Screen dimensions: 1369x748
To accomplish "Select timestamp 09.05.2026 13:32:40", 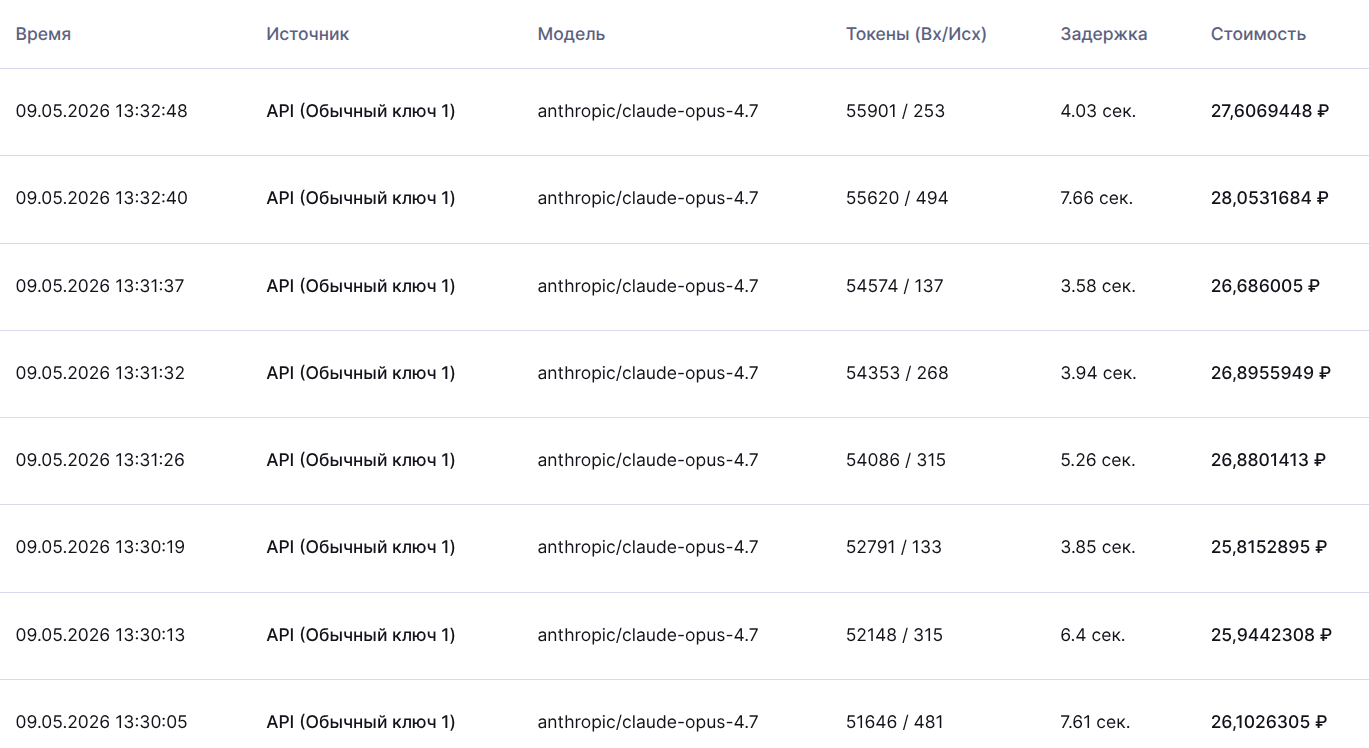I will coord(101,198).
